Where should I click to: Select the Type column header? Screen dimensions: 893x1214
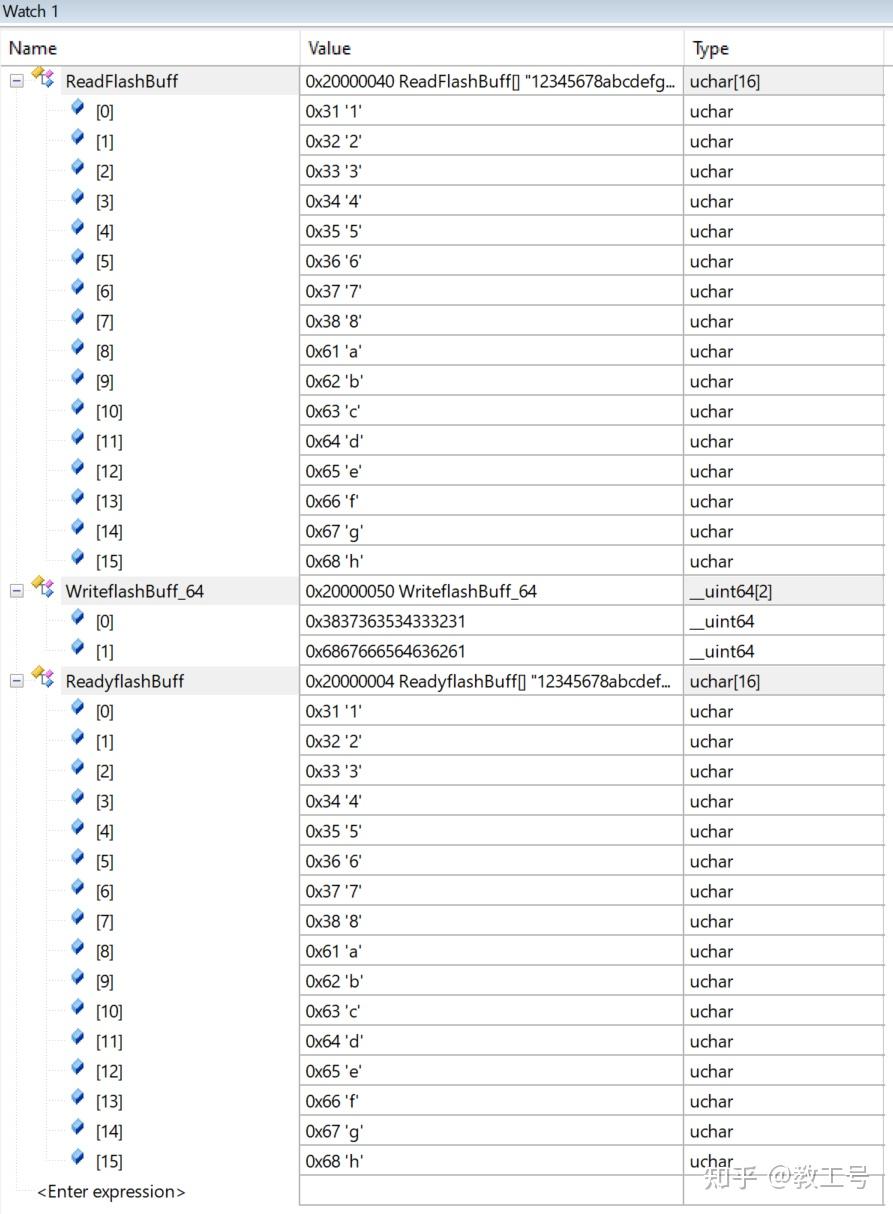click(788, 48)
